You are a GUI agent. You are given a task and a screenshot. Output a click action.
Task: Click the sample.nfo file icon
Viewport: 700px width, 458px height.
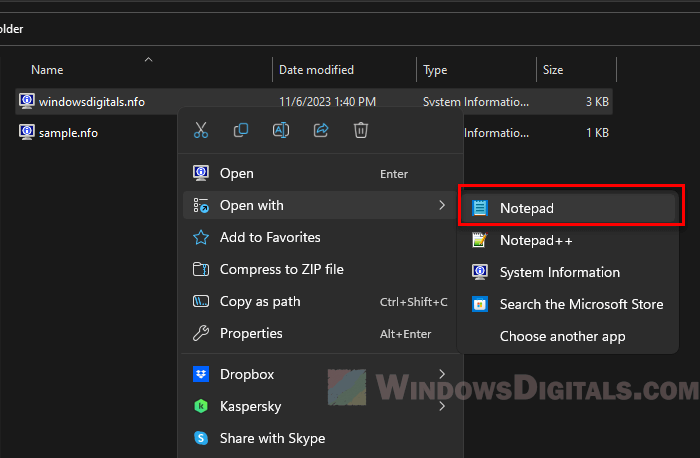(x=27, y=132)
